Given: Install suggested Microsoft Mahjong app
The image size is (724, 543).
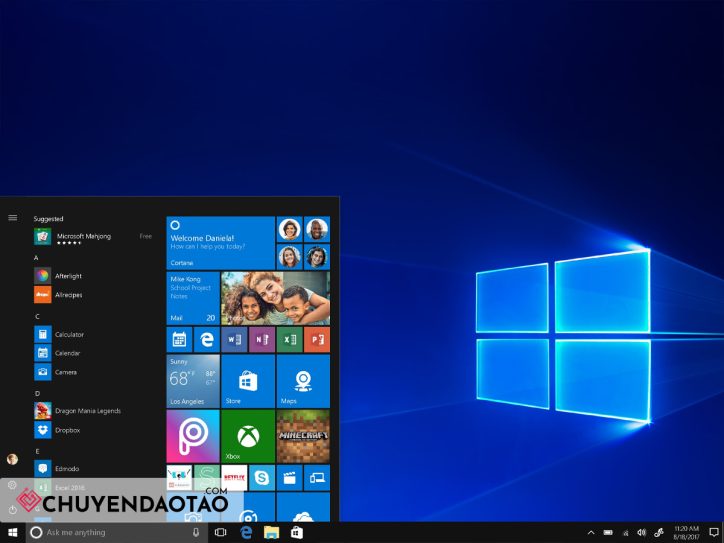Looking at the screenshot, I should point(92,237).
